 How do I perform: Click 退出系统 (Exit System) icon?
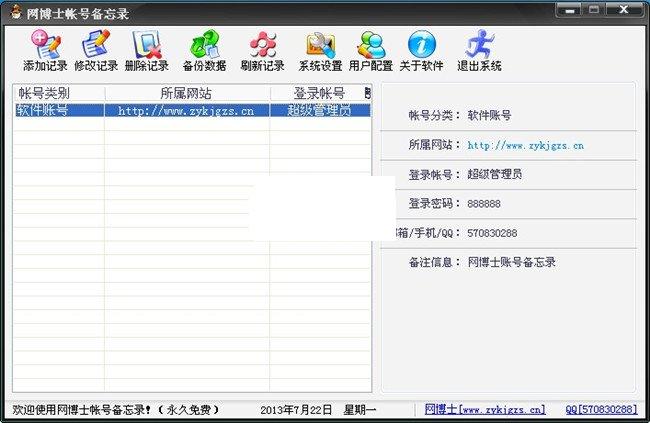point(477,50)
